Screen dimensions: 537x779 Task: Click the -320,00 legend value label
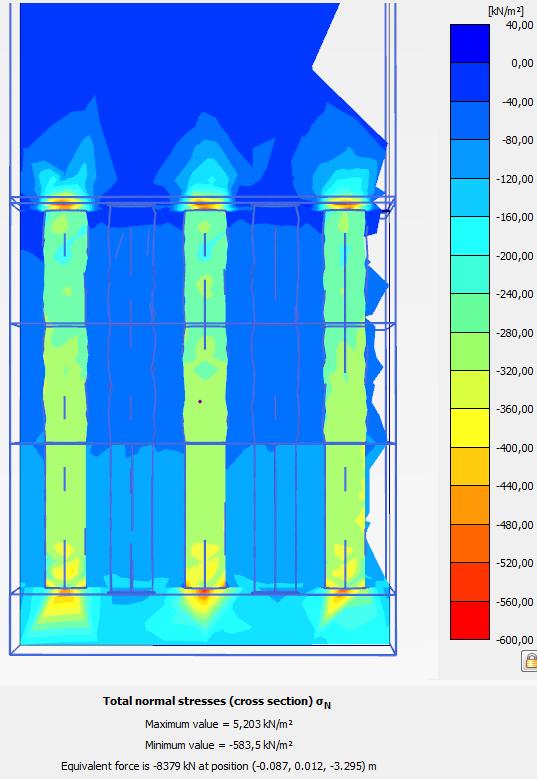tap(515, 371)
